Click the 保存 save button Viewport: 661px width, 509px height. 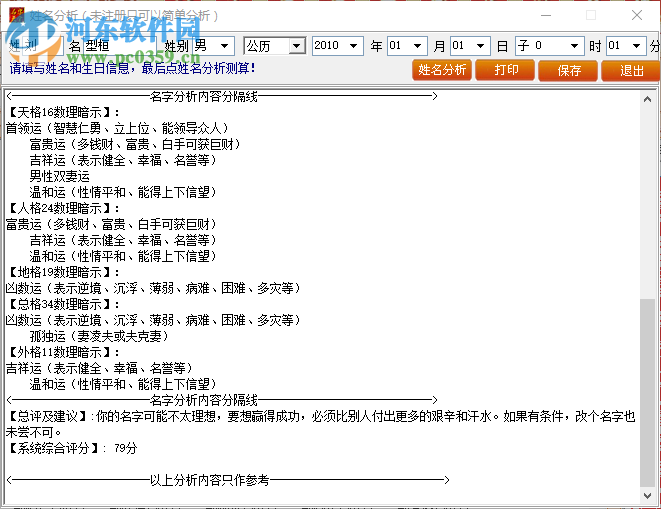coord(568,70)
